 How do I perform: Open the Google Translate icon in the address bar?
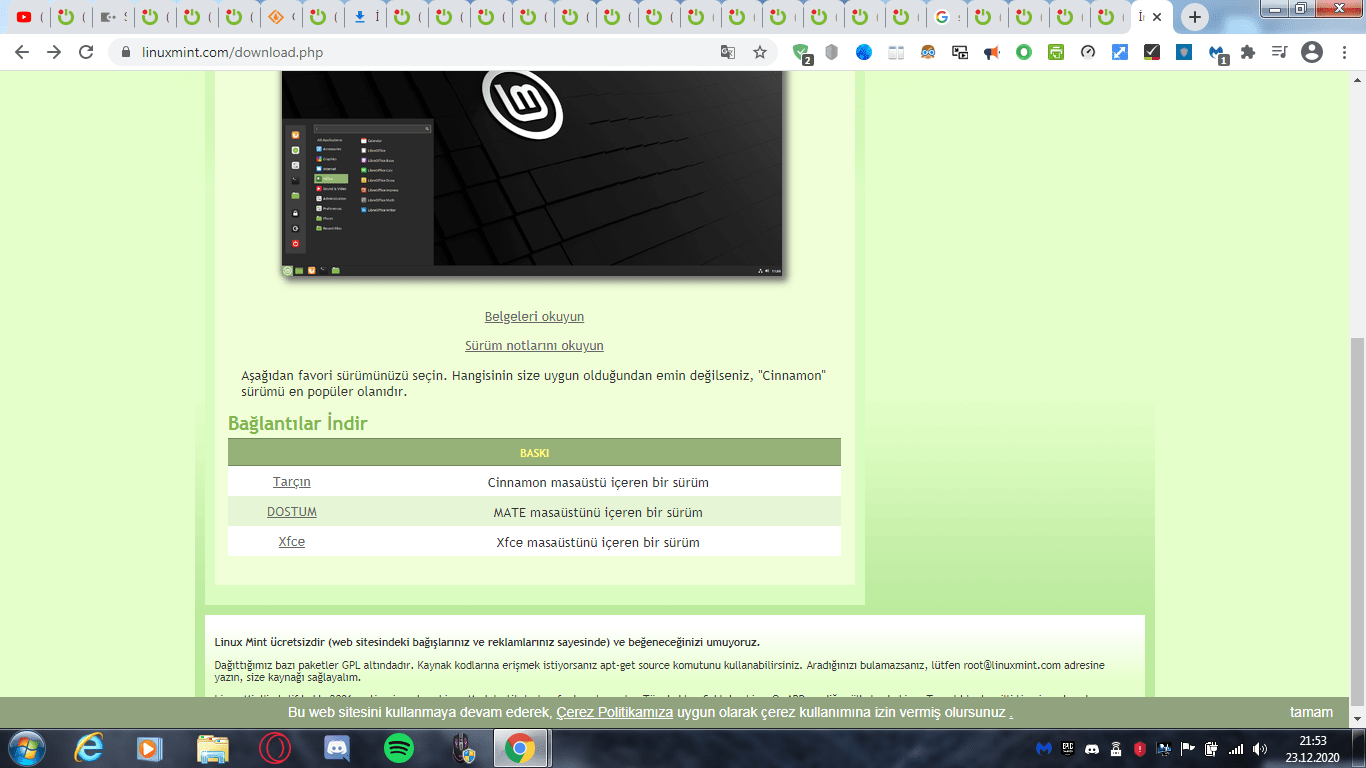point(728,52)
